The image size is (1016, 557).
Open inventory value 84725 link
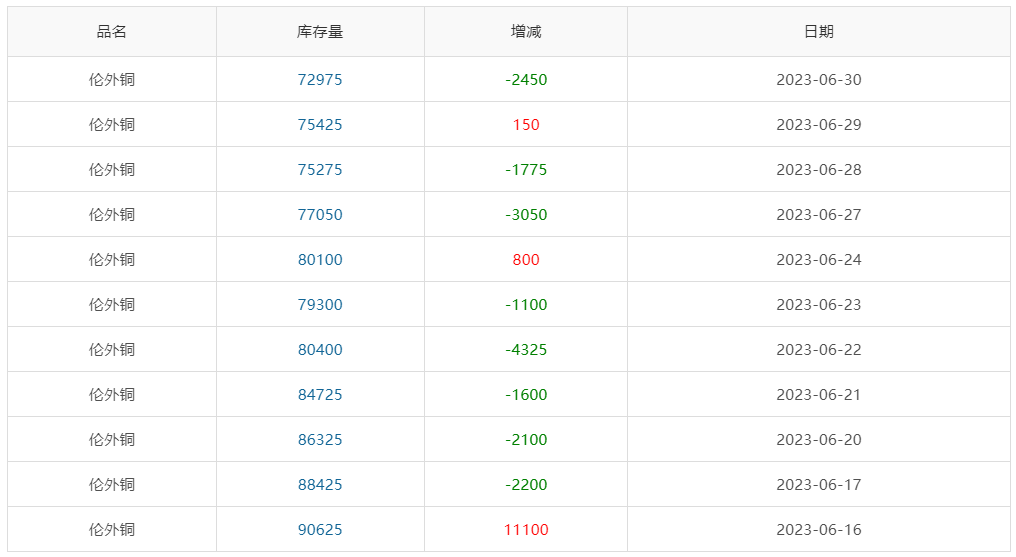(320, 394)
